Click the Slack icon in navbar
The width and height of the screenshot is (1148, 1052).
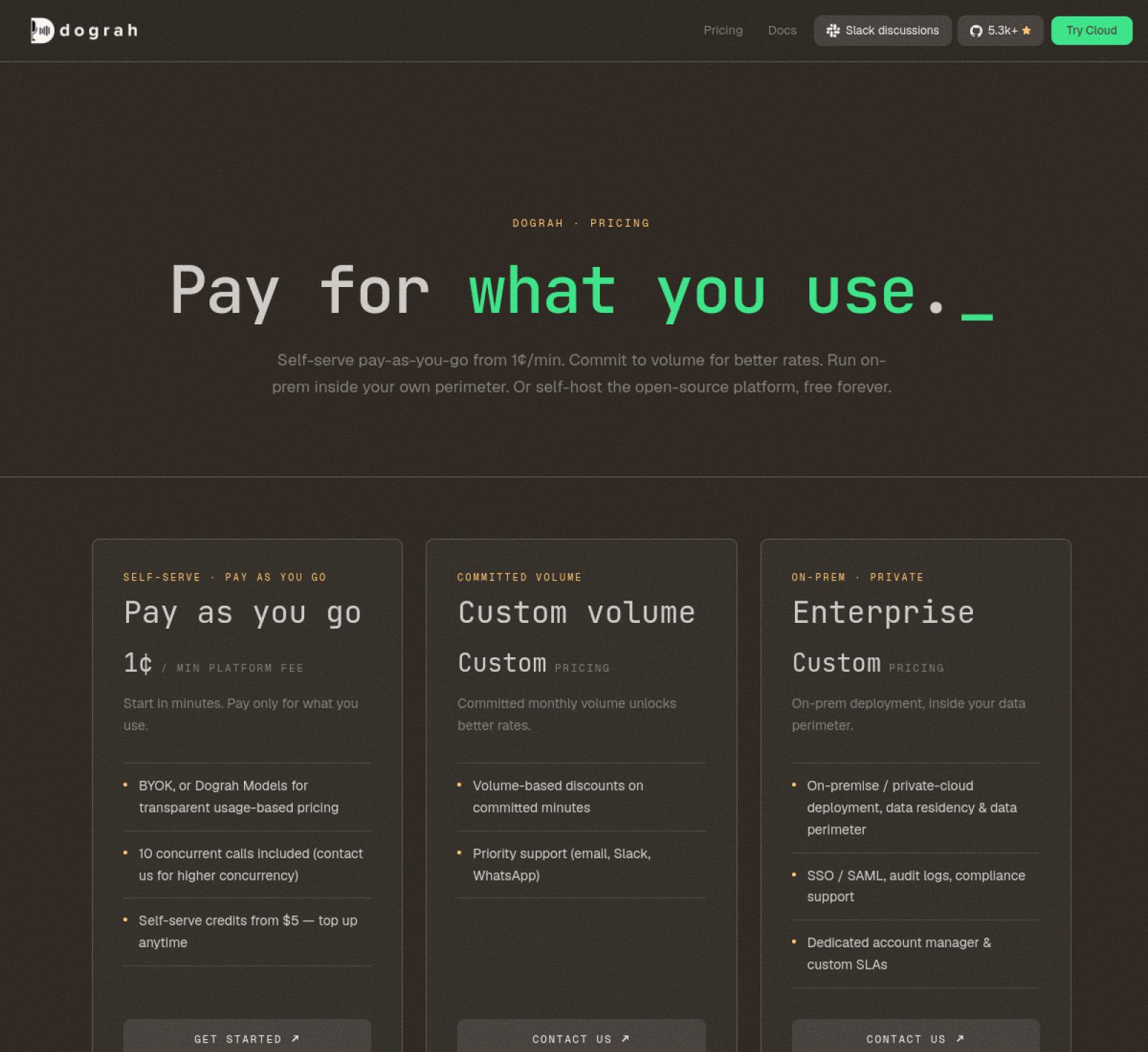click(x=832, y=31)
